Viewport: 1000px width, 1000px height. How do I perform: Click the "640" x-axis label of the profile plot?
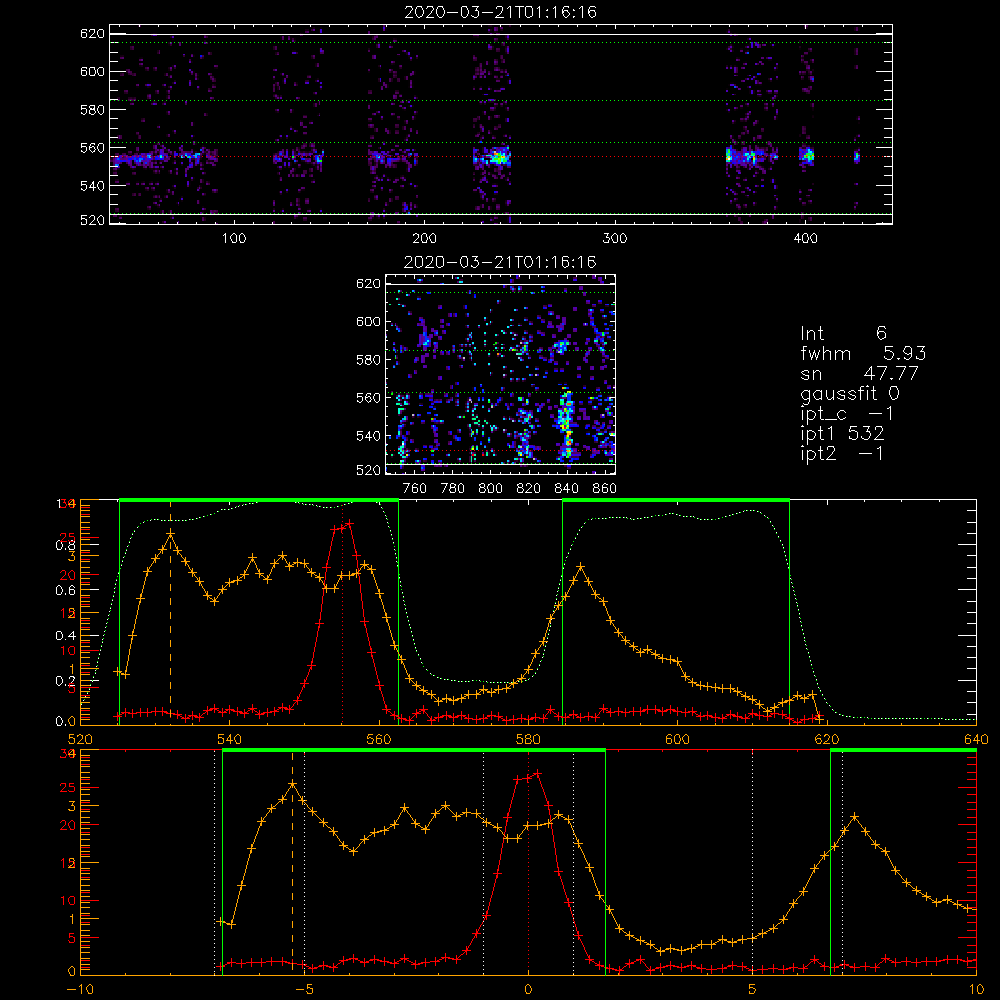click(x=976, y=740)
